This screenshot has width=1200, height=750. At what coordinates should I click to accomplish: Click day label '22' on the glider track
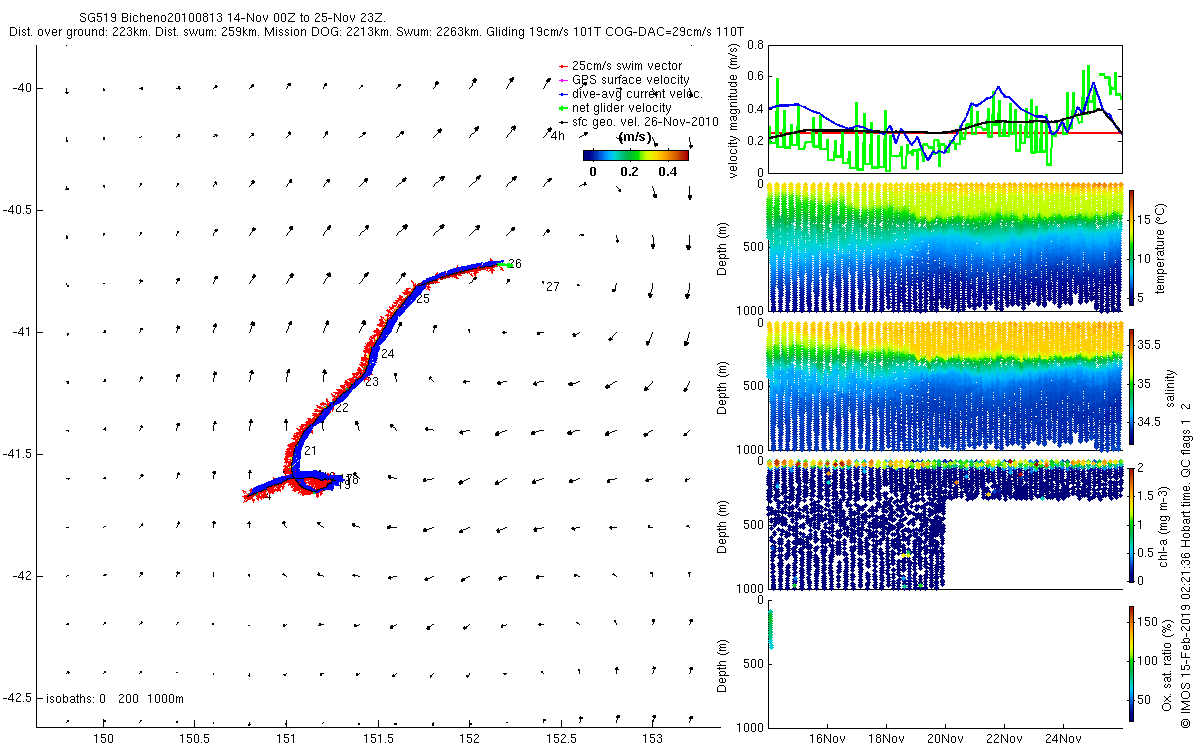pyautogui.click(x=341, y=408)
